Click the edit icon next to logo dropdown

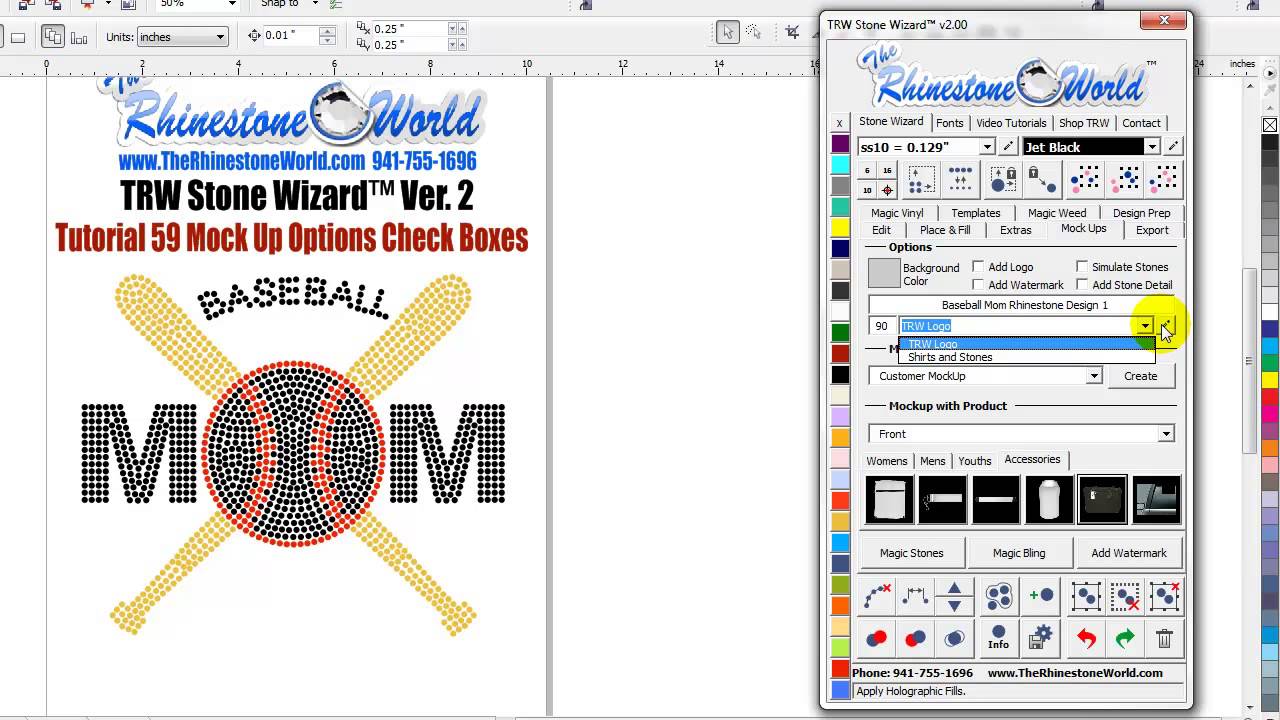click(x=1167, y=326)
